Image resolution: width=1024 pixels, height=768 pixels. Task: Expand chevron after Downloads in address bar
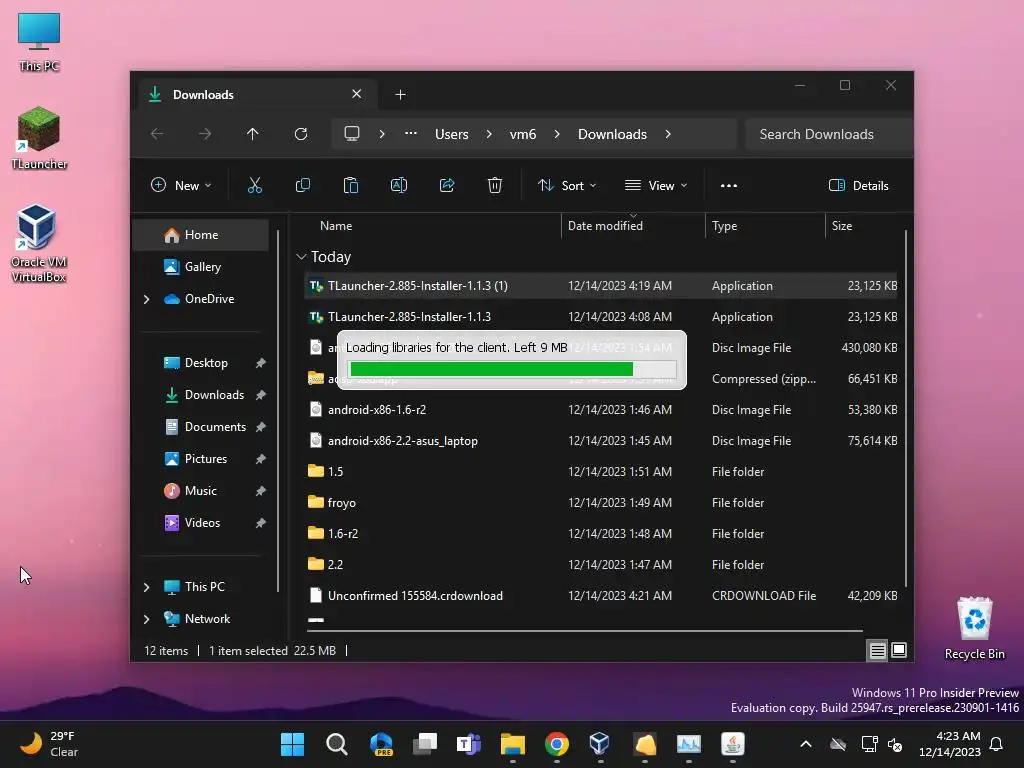[668, 134]
